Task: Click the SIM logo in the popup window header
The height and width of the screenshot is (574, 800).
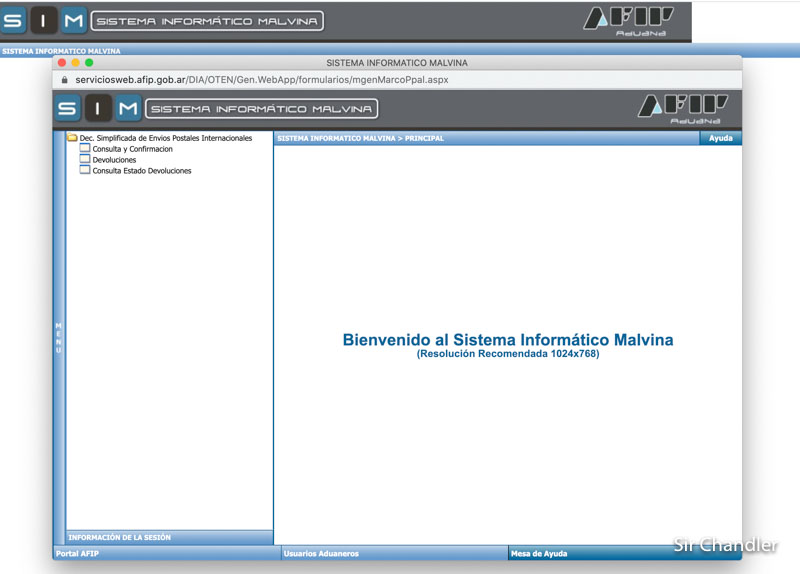Action: click(x=98, y=108)
